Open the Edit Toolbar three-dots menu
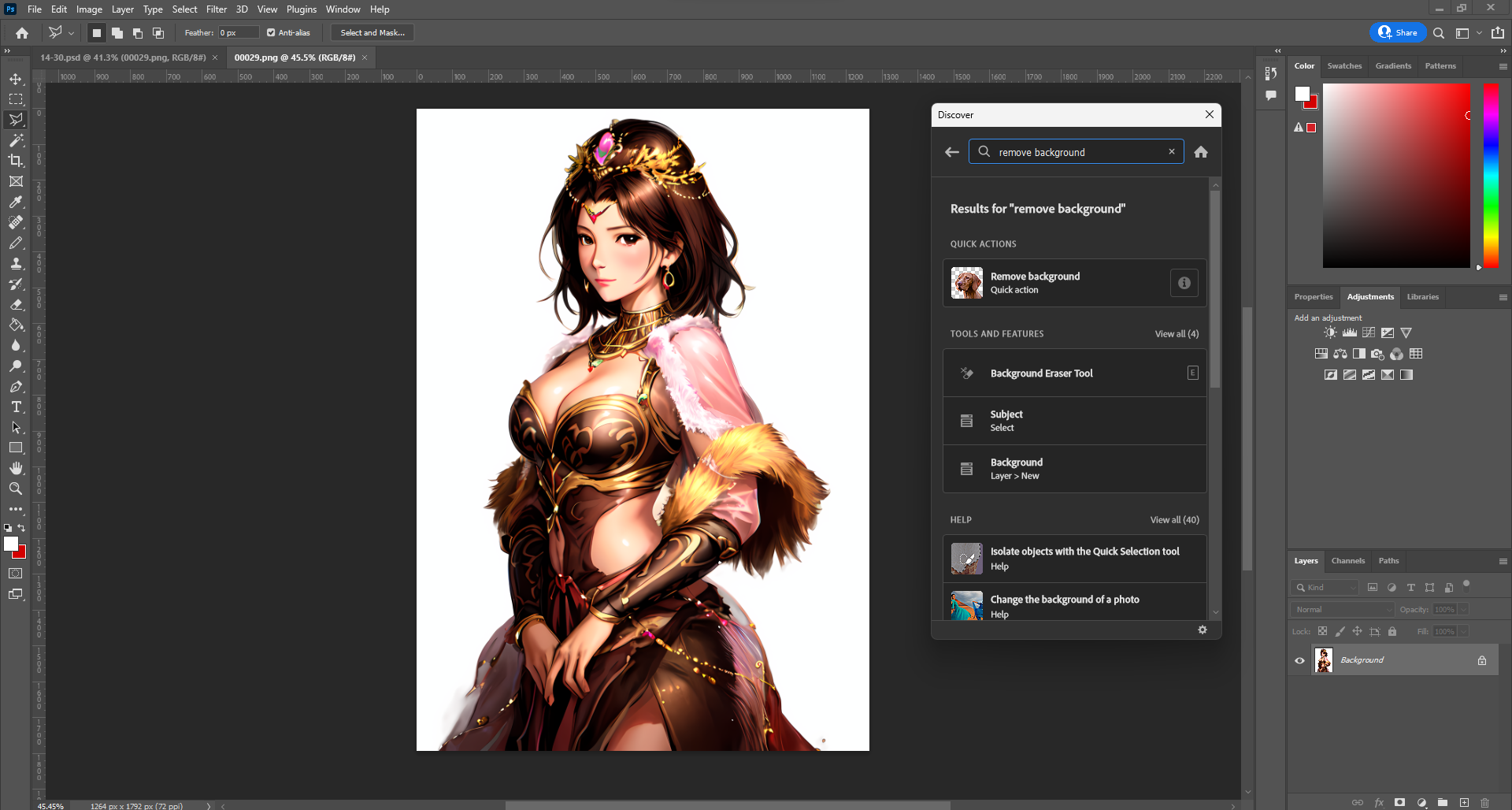 coord(16,509)
